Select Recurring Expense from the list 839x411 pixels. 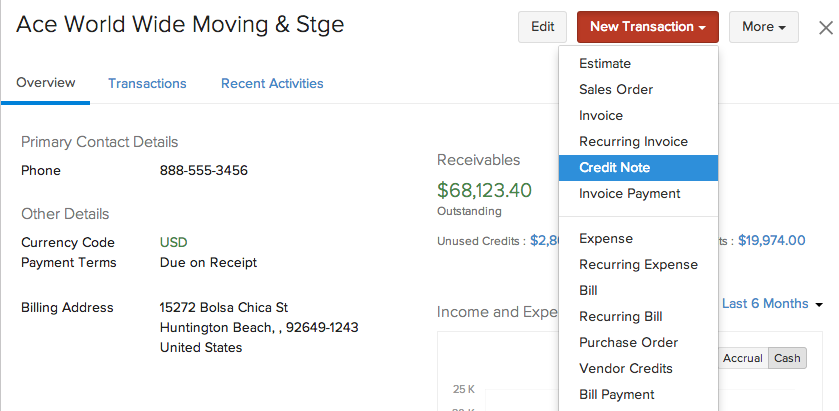pos(638,265)
